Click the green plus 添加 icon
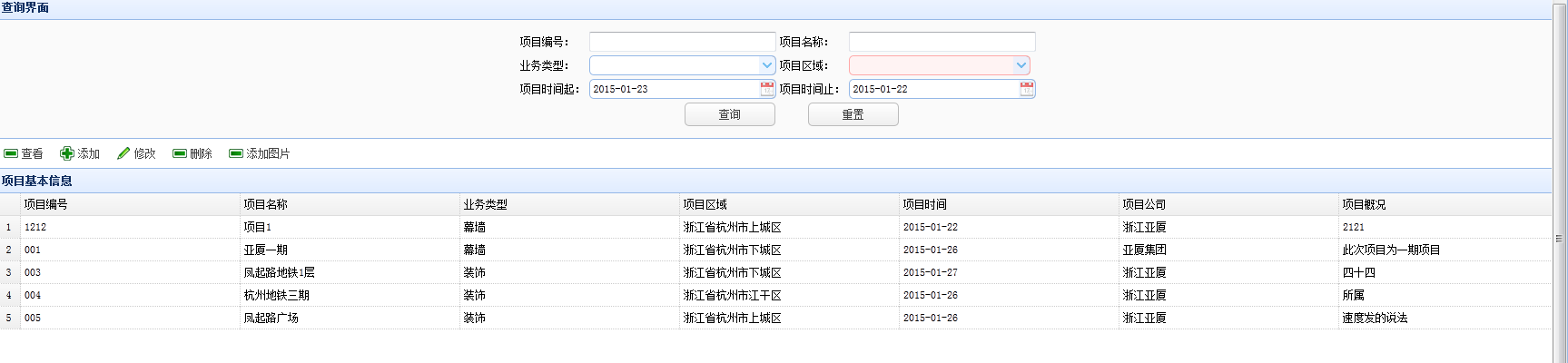This screenshot has width=1568, height=363. click(67, 153)
